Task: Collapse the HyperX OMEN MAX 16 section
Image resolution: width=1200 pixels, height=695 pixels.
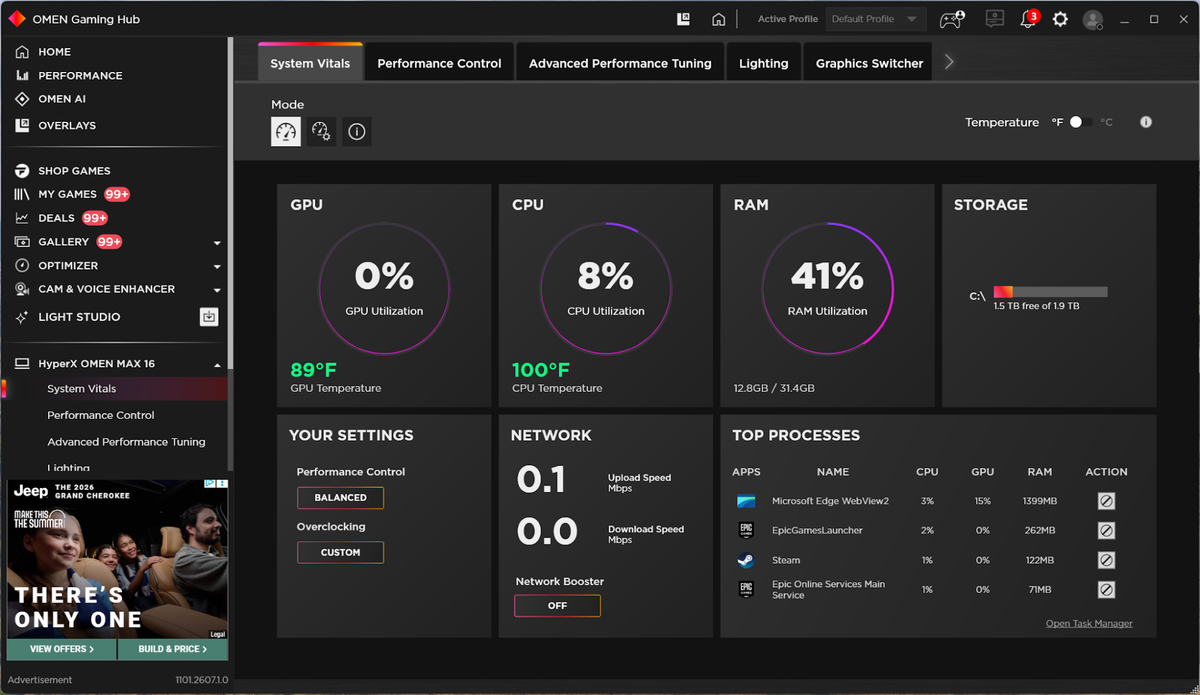Action: point(217,364)
